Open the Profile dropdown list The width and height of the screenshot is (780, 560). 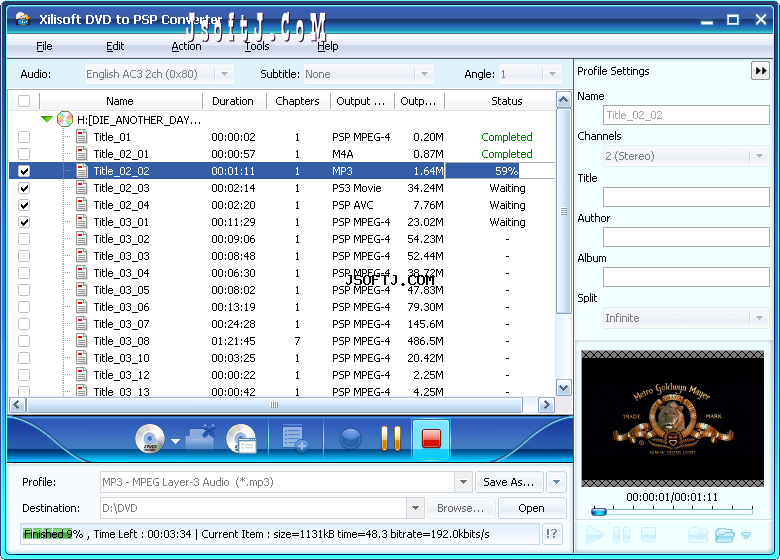point(463,482)
